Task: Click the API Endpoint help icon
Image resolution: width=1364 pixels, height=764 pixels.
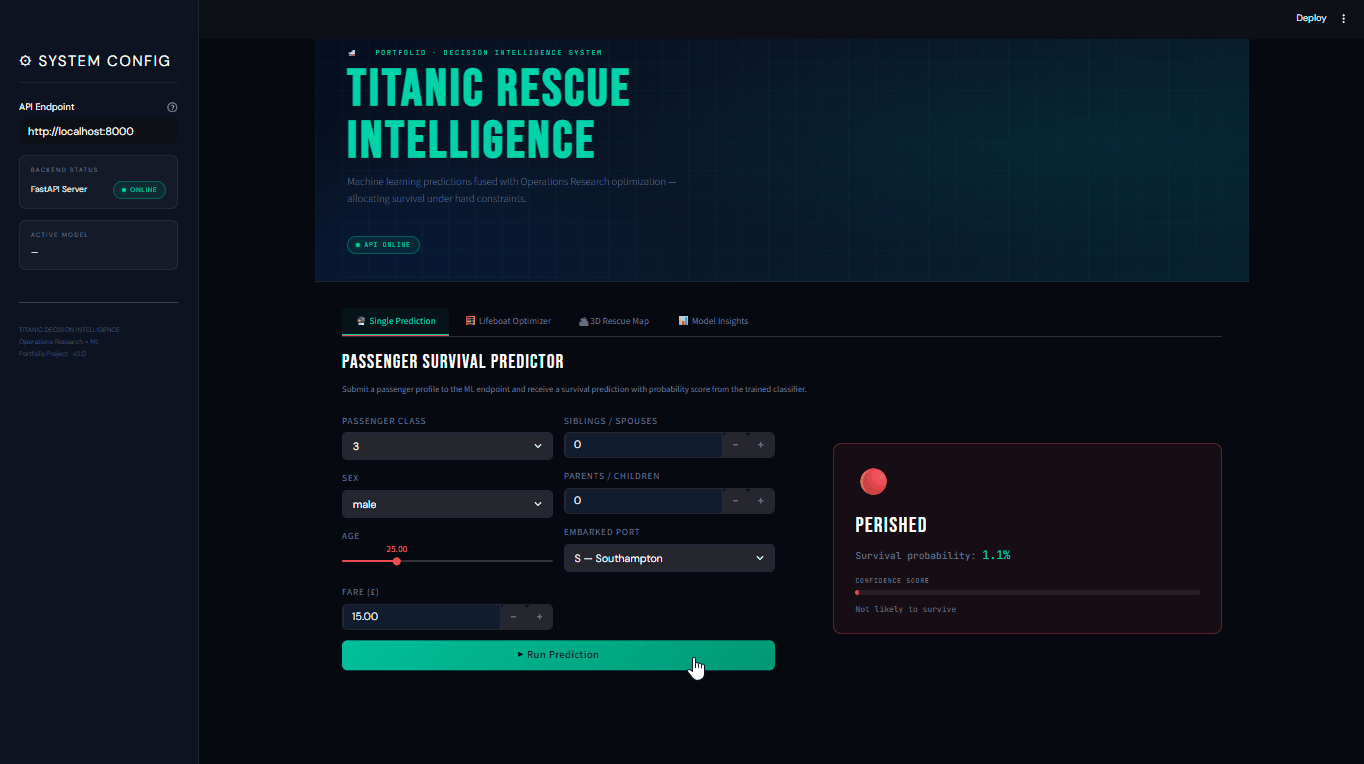Action: coord(172,107)
